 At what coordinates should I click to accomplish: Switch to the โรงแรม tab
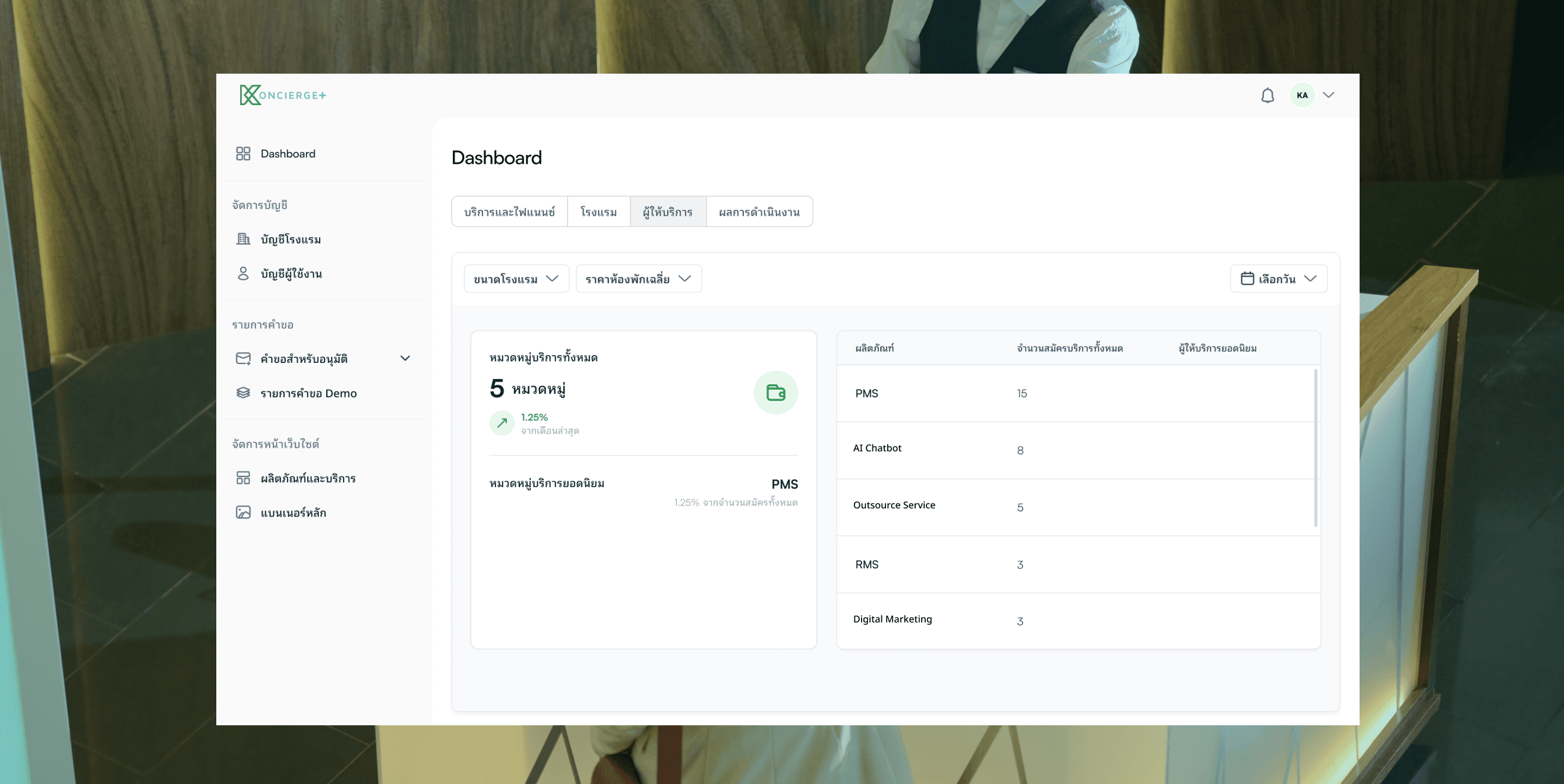[x=598, y=212]
